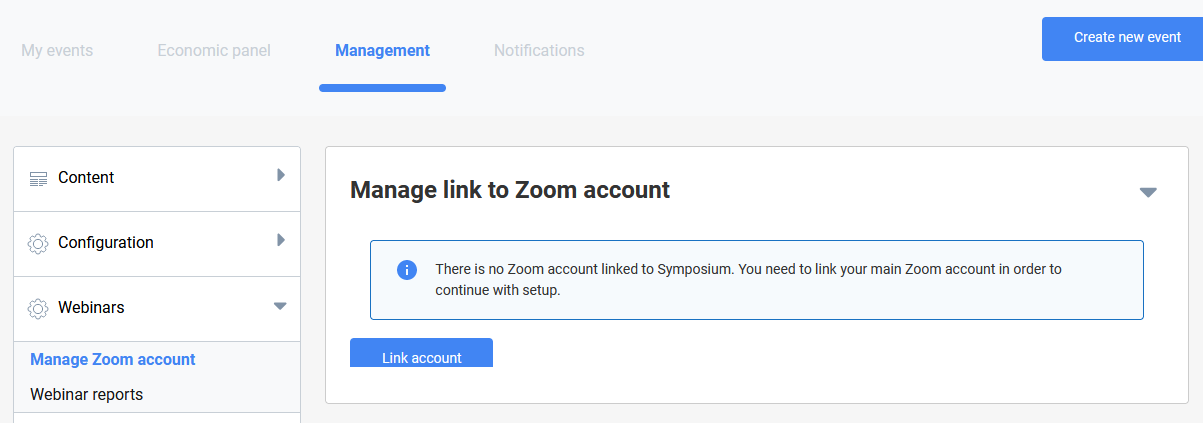Expand the Content section arrow
Image resolution: width=1203 pixels, height=423 pixels.
coord(281,175)
